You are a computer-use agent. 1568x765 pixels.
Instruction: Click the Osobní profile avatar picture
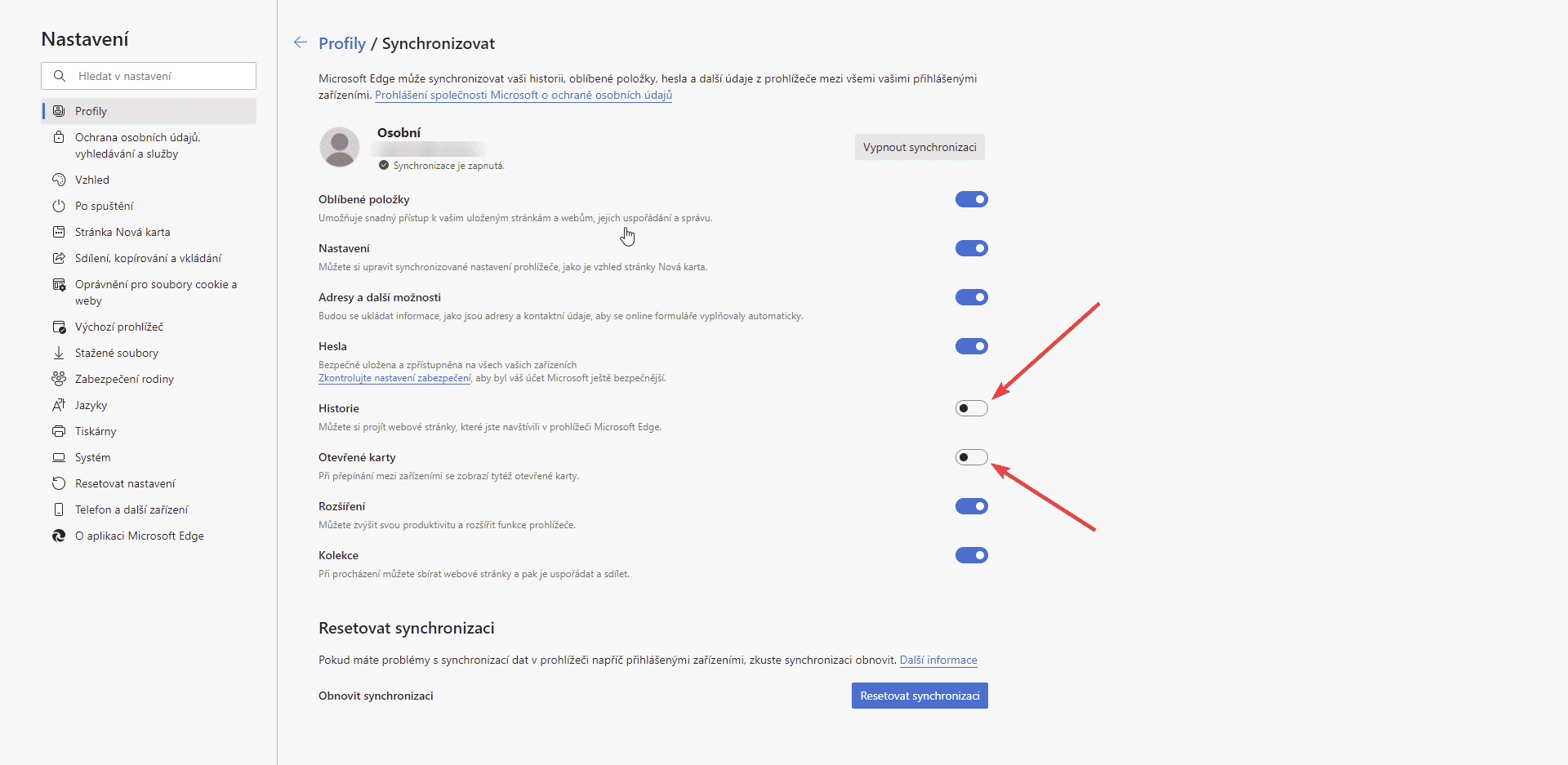point(340,148)
